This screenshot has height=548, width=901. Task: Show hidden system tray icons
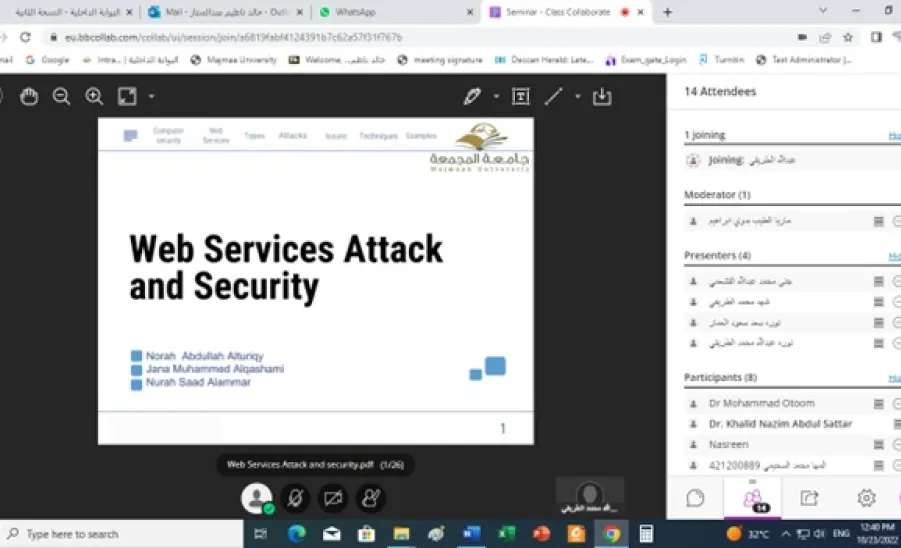(786, 534)
